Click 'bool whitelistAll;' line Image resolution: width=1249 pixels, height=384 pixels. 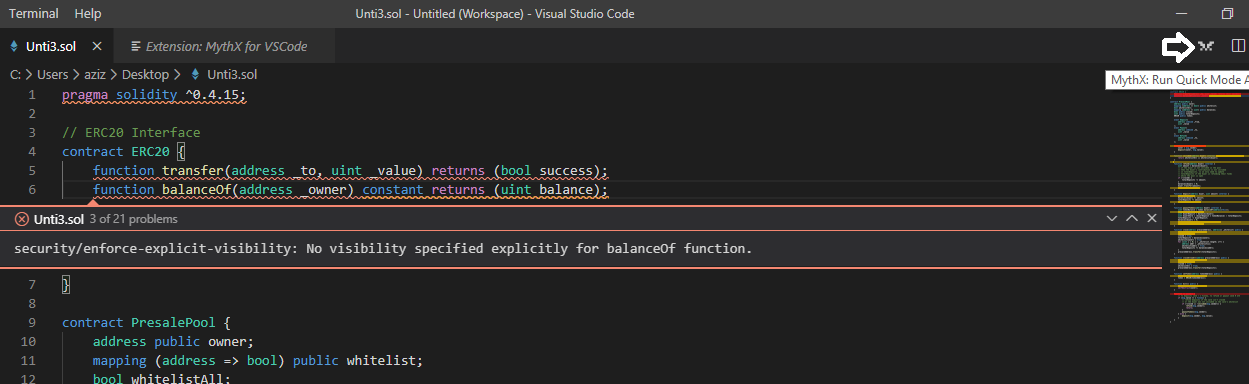point(162,378)
